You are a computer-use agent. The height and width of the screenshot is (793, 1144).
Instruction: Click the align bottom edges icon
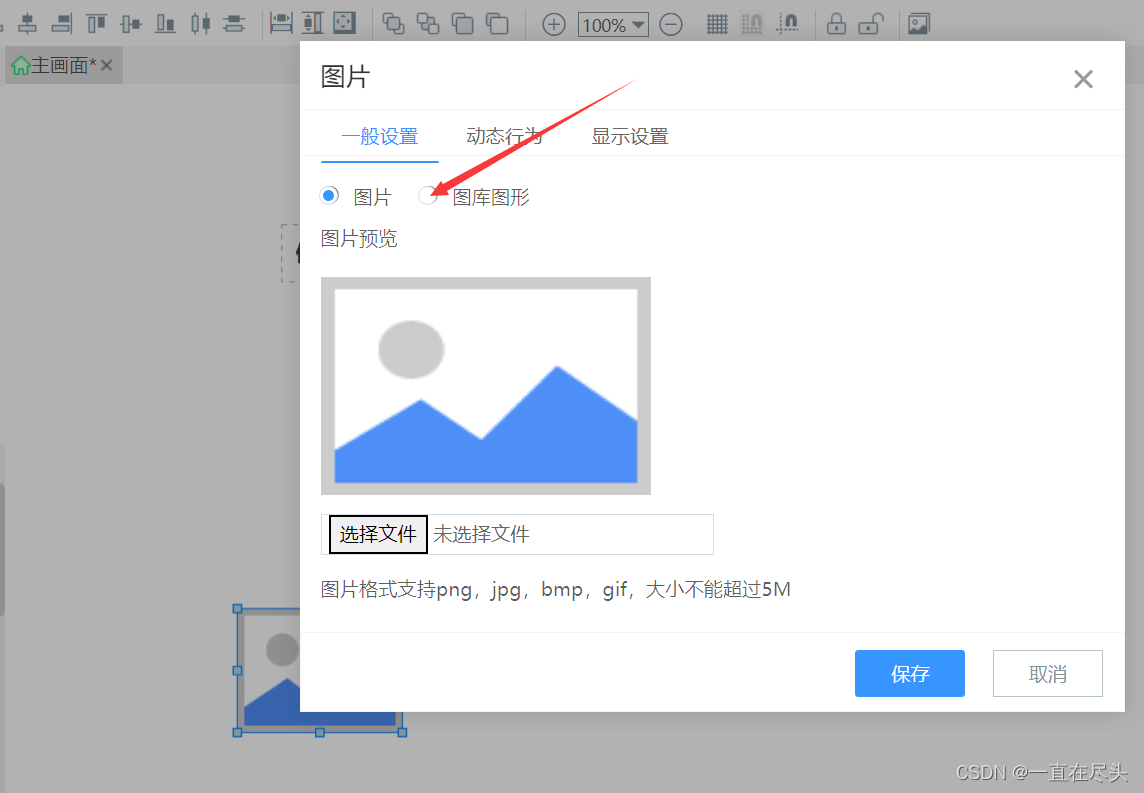pyautogui.click(x=166, y=23)
